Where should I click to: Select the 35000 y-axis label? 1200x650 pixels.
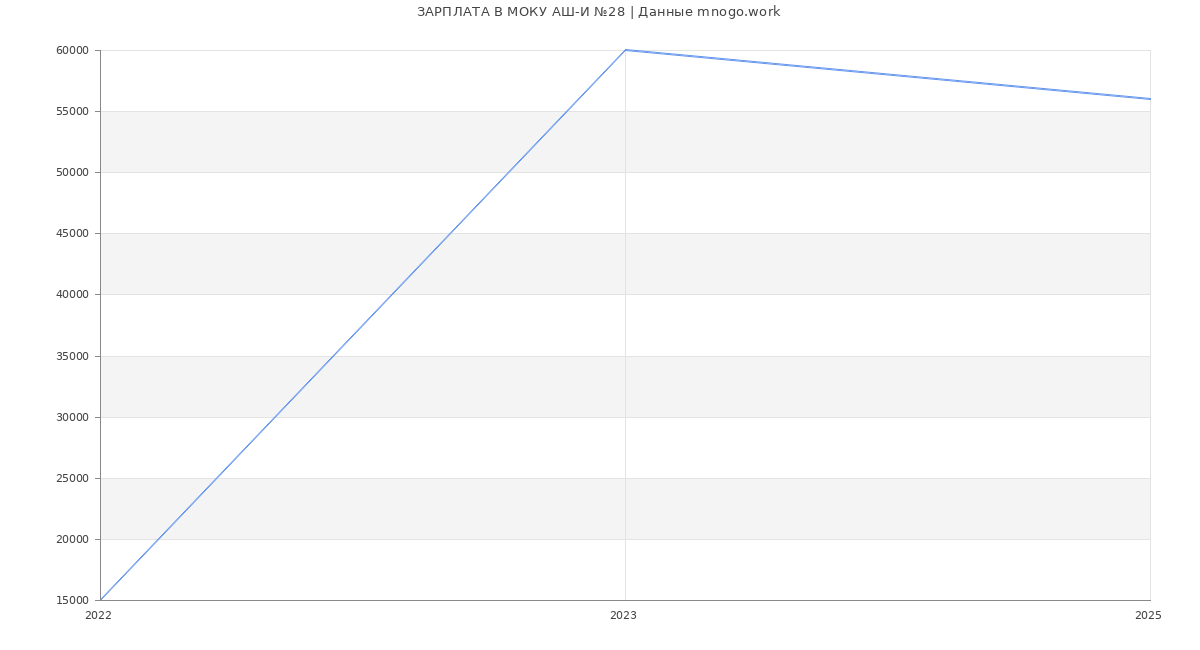tap(73, 356)
